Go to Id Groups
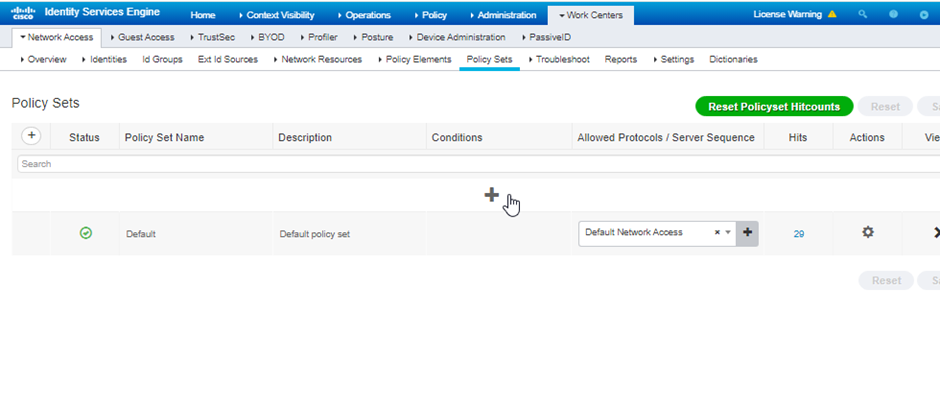The height and width of the screenshot is (411, 940). tap(162, 59)
